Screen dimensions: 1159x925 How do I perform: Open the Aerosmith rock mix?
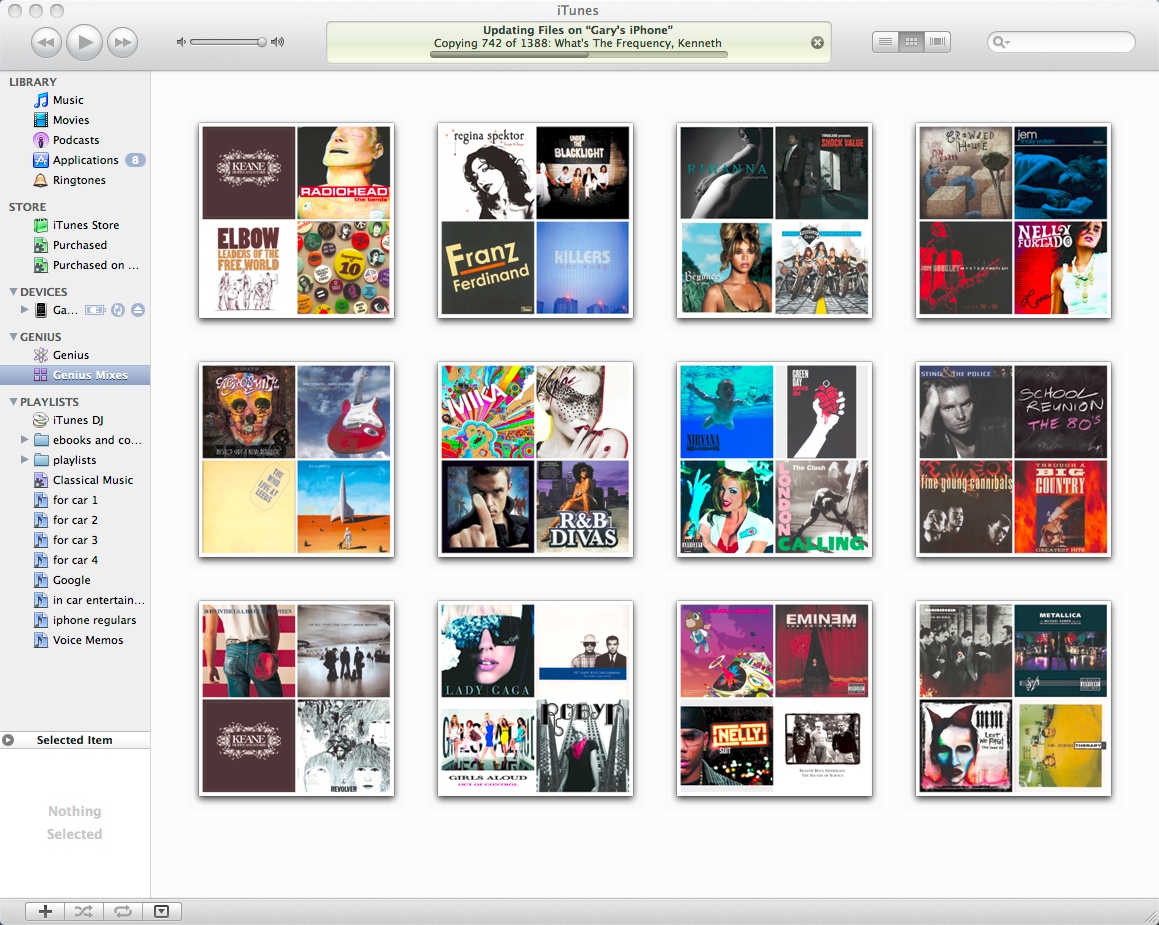(x=296, y=459)
